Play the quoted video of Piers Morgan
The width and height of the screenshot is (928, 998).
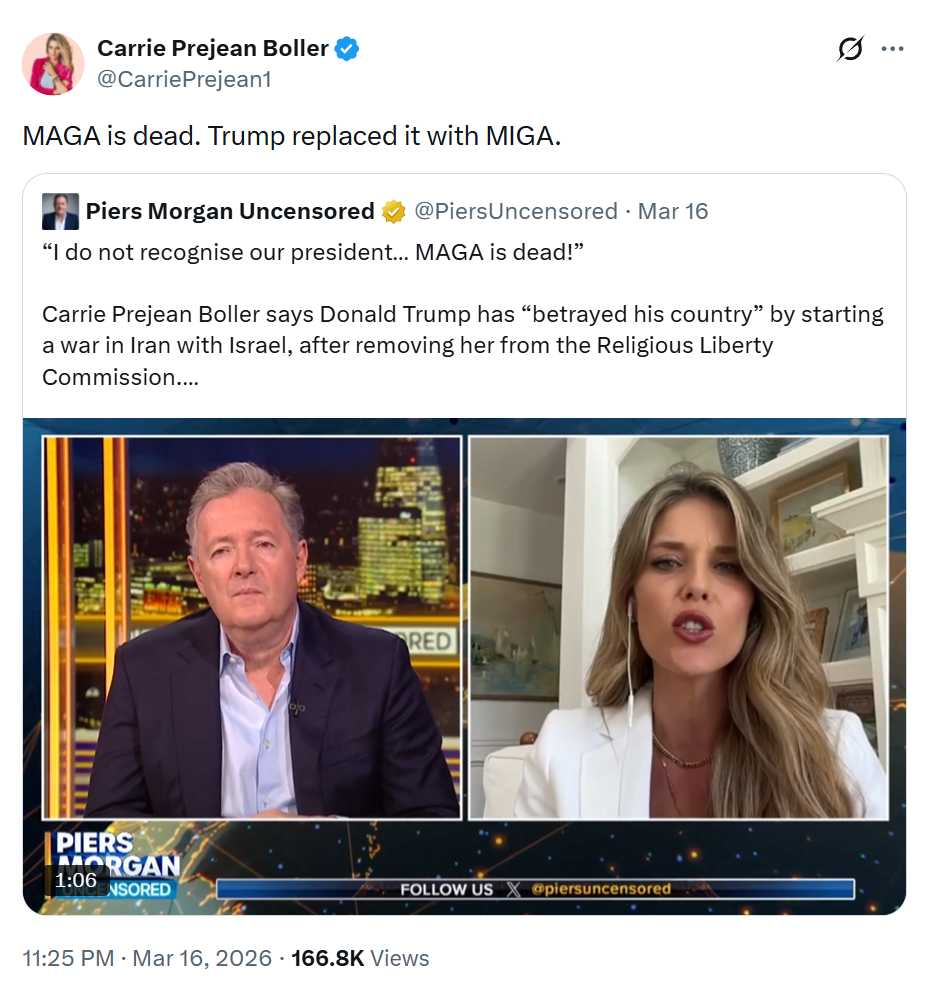pyautogui.click(x=464, y=666)
